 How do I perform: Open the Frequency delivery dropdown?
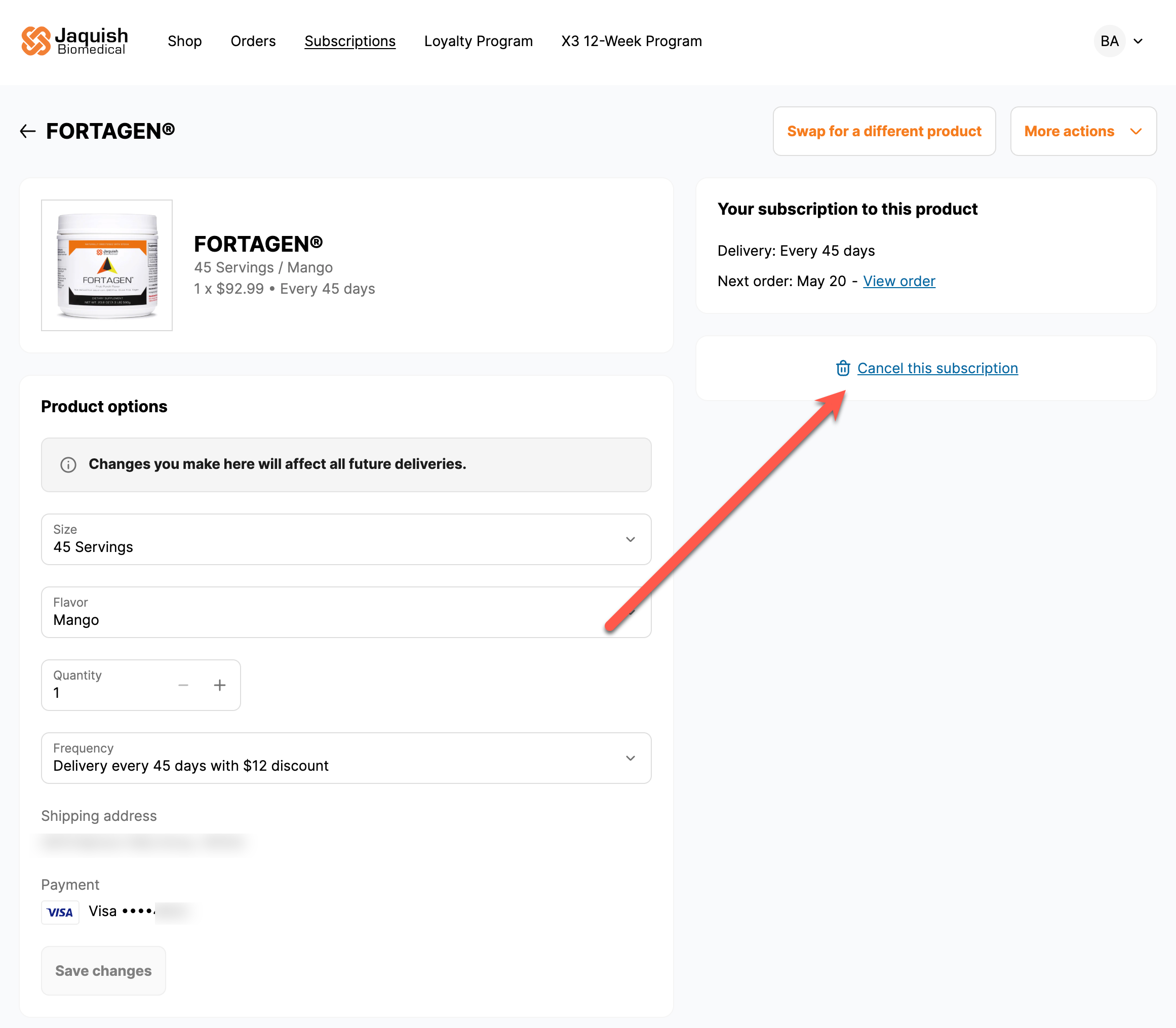(346, 758)
